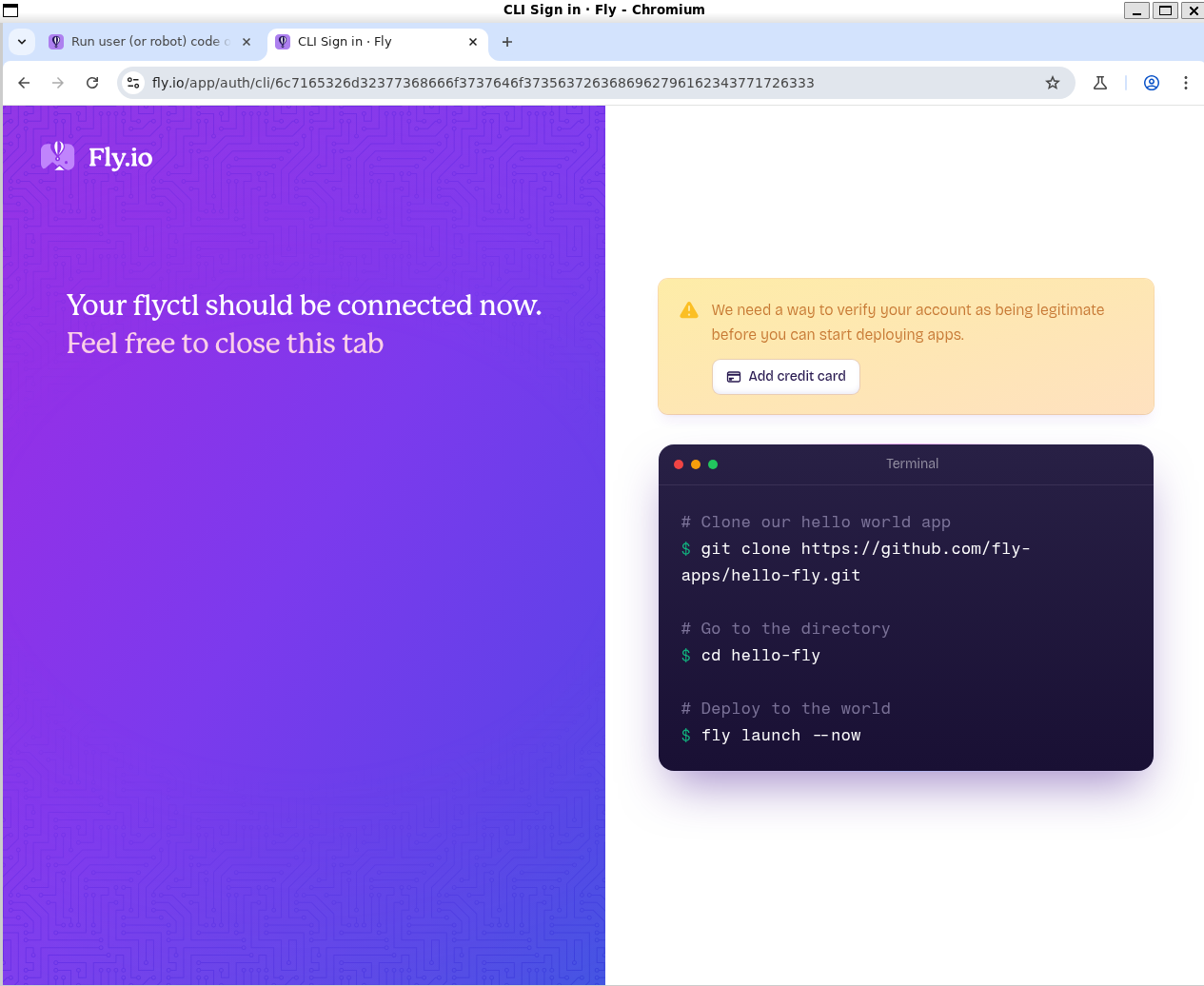The height and width of the screenshot is (986, 1204).
Task: View site information icon in address bar
Action: pos(134,83)
